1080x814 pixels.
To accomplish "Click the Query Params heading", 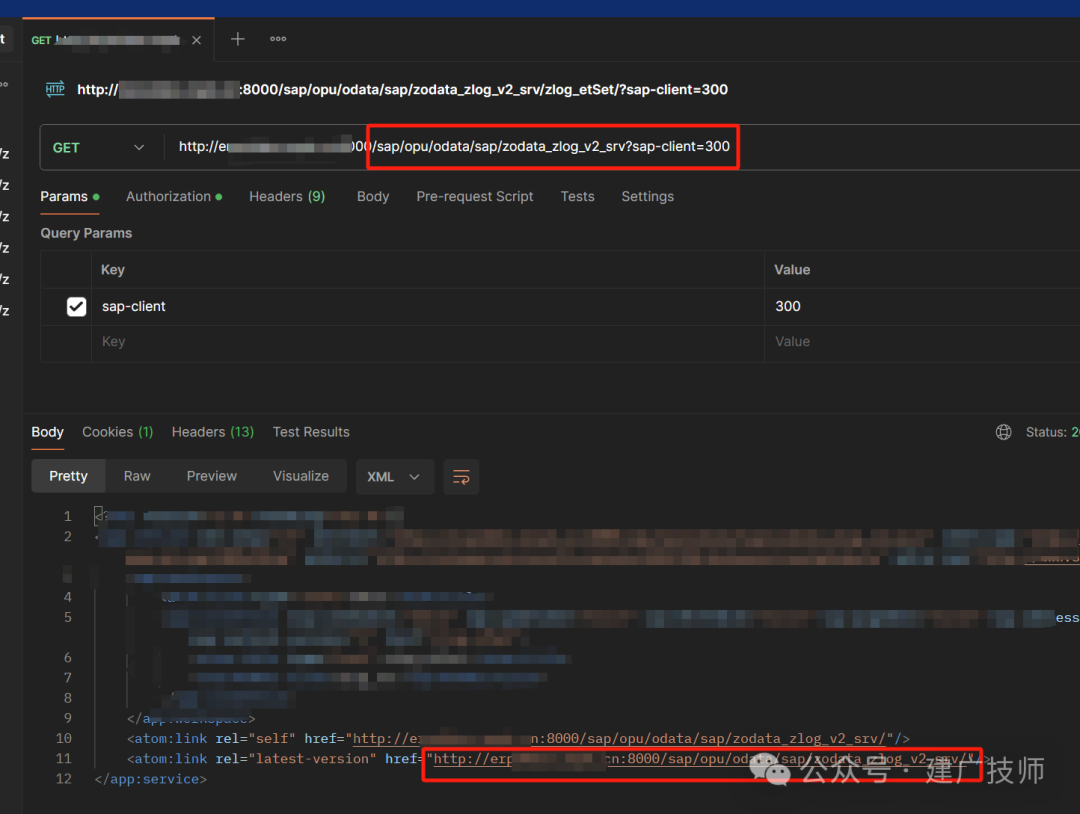I will click(86, 233).
